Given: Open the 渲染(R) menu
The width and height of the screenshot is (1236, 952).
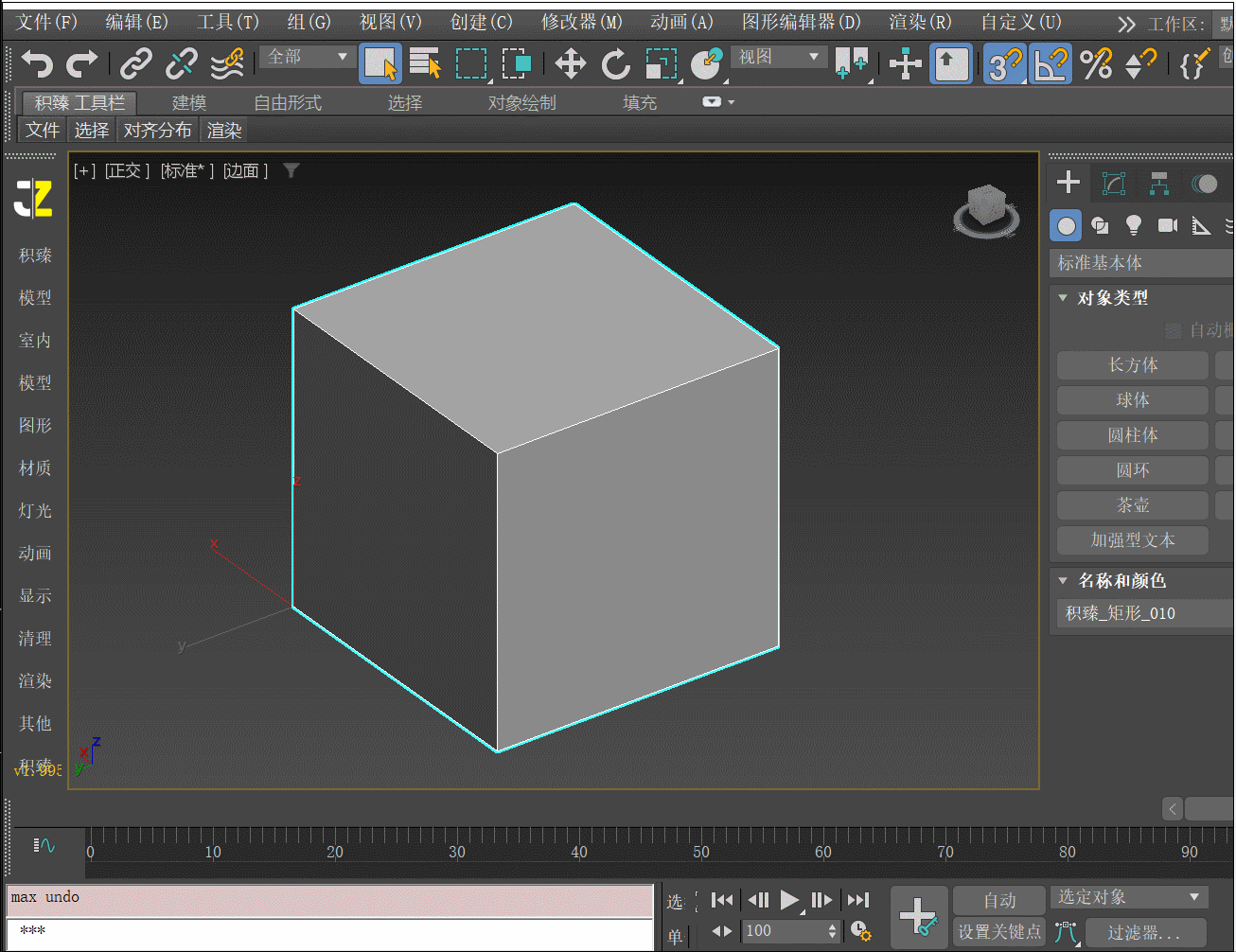Looking at the screenshot, I should tap(920, 22).
